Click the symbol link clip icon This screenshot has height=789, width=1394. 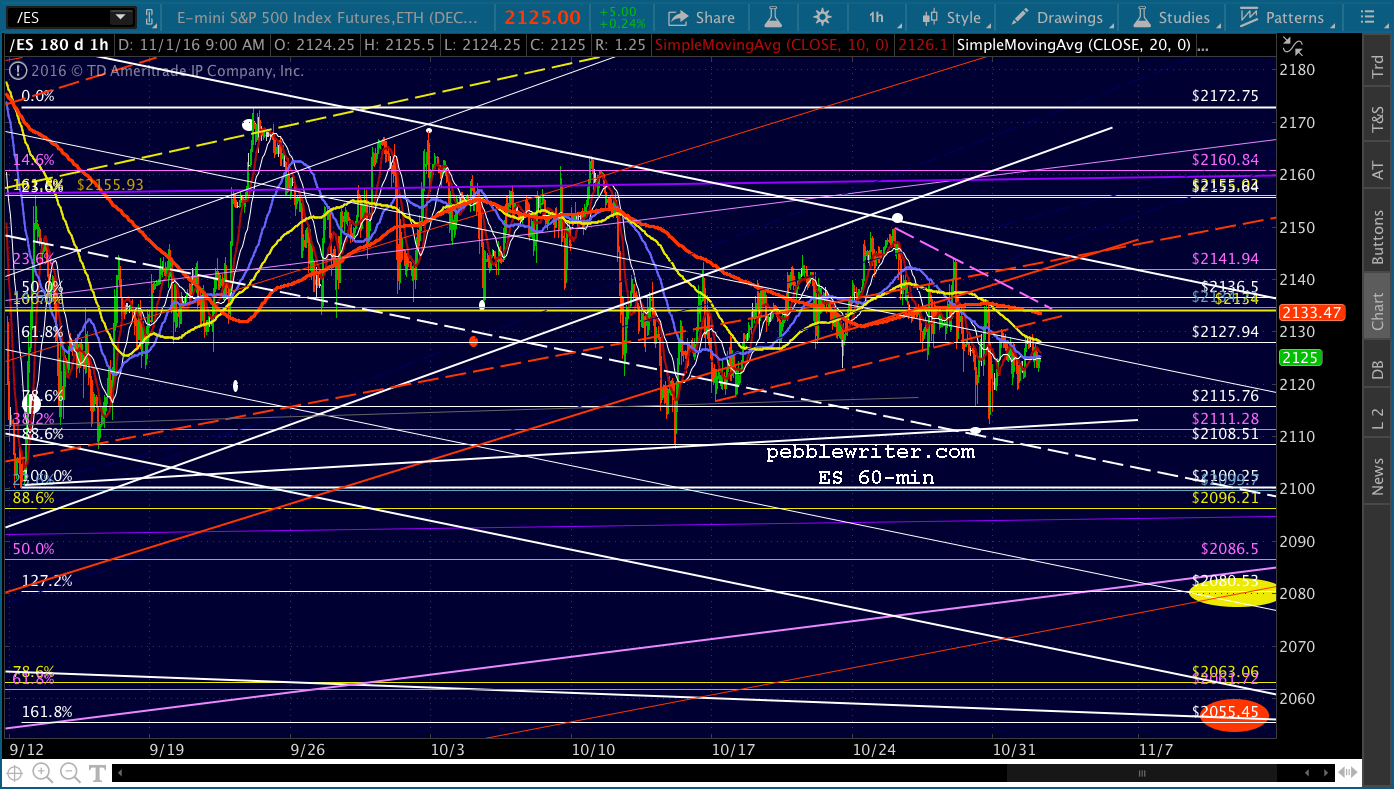point(151,17)
